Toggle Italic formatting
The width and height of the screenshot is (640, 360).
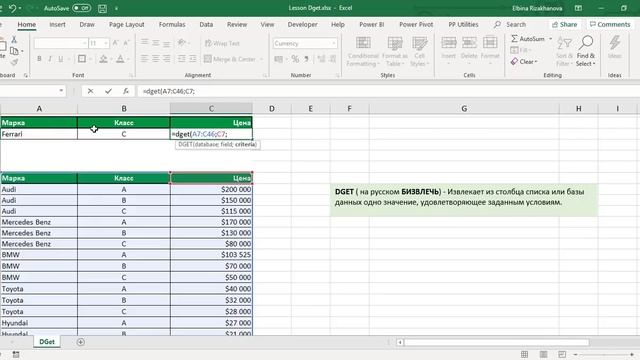[50, 59]
